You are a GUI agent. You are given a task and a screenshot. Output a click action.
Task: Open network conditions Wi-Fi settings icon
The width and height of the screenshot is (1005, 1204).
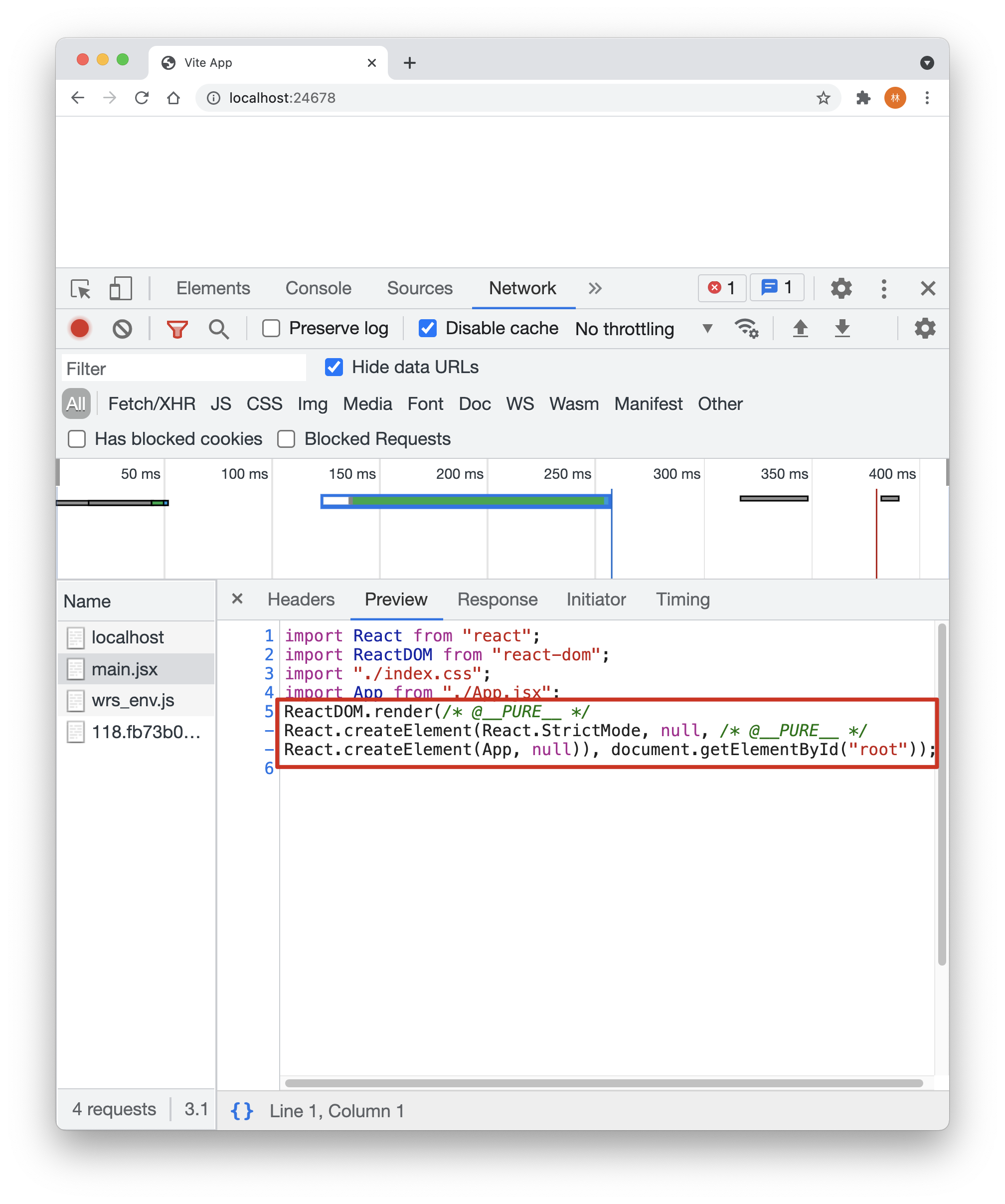[x=746, y=329]
